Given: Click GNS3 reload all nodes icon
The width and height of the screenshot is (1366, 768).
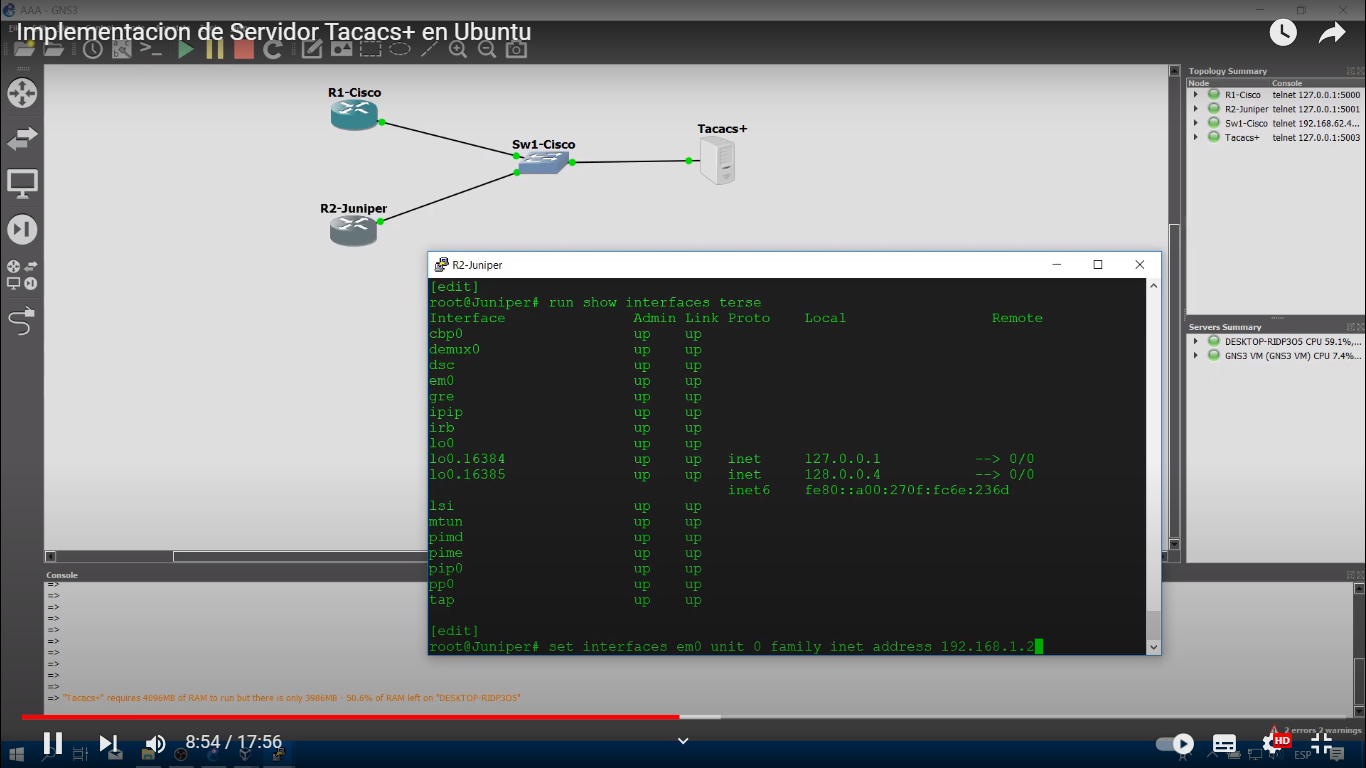Looking at the screenshot, I should (273, 48).
